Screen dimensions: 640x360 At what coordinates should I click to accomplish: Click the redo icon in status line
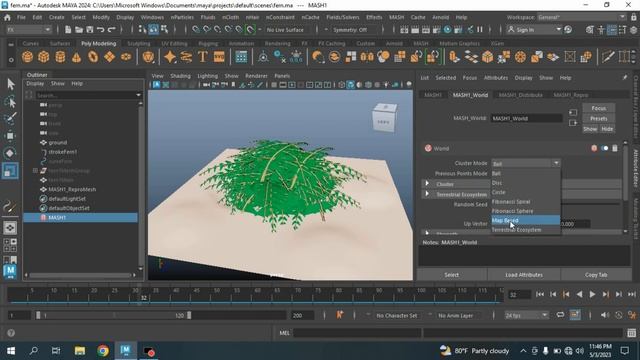coord(111,29)
